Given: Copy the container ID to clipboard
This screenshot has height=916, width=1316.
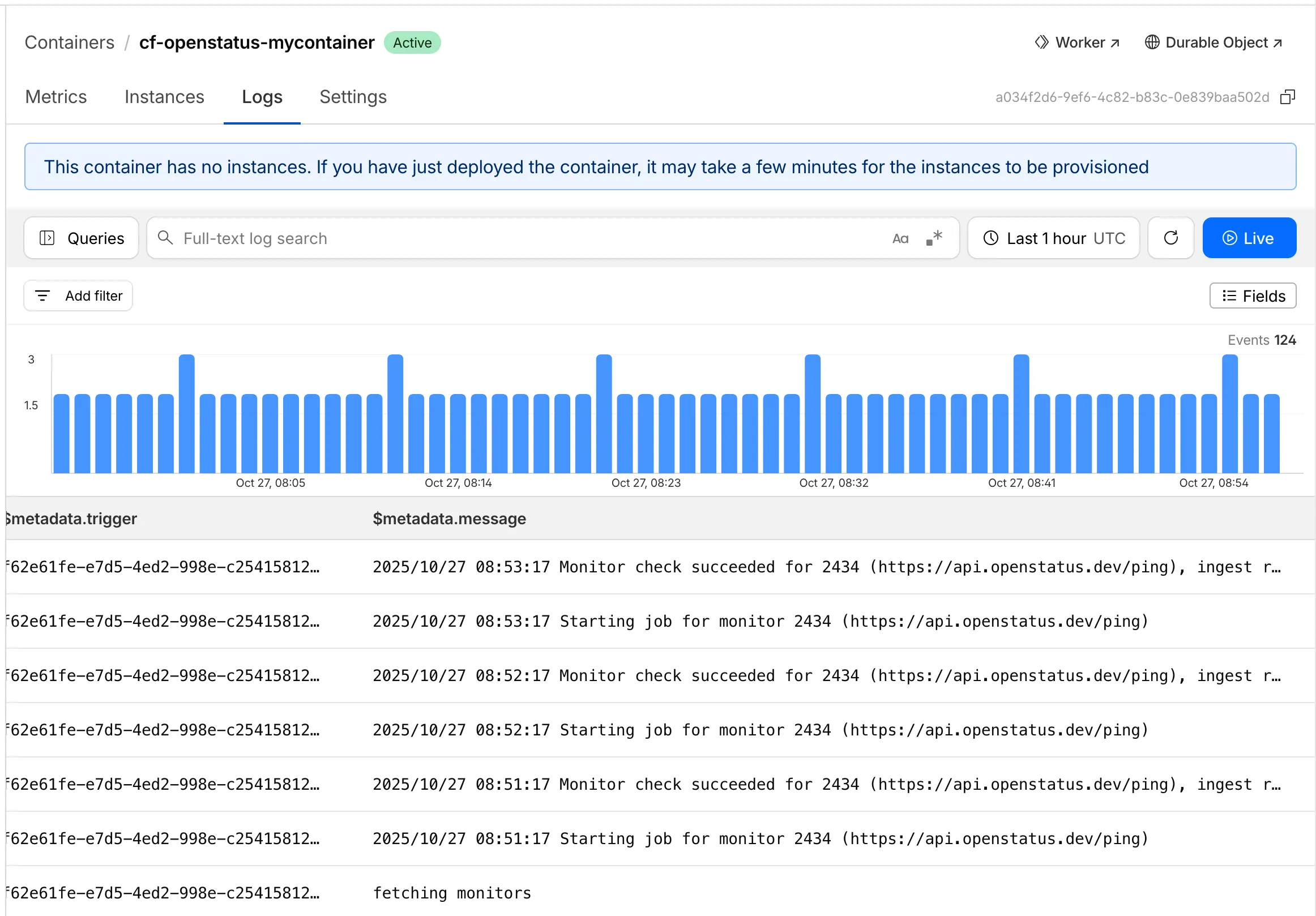Looking at the screenshot, I should click(1287, 97).
